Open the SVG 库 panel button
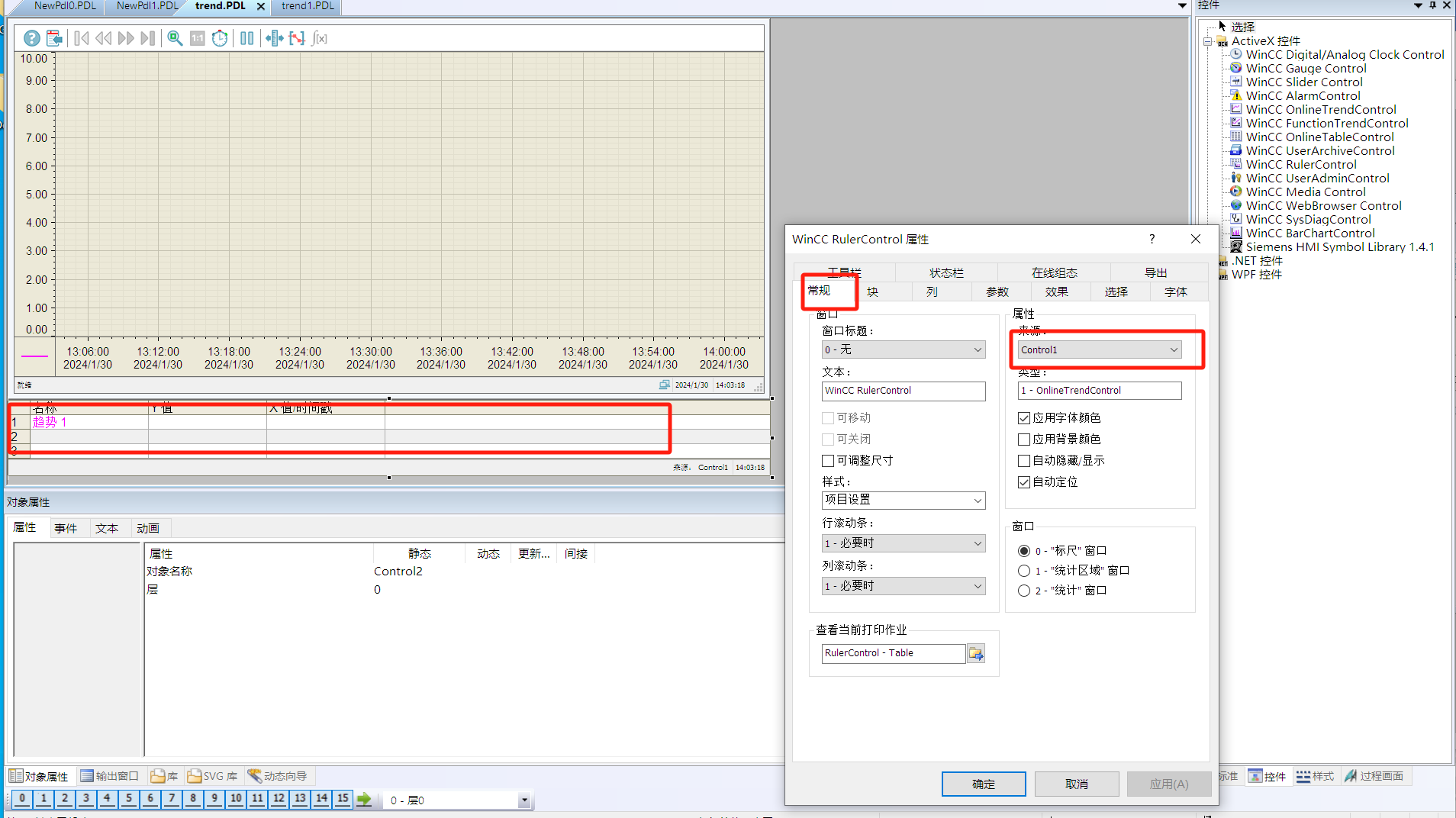 click(212, 777)
